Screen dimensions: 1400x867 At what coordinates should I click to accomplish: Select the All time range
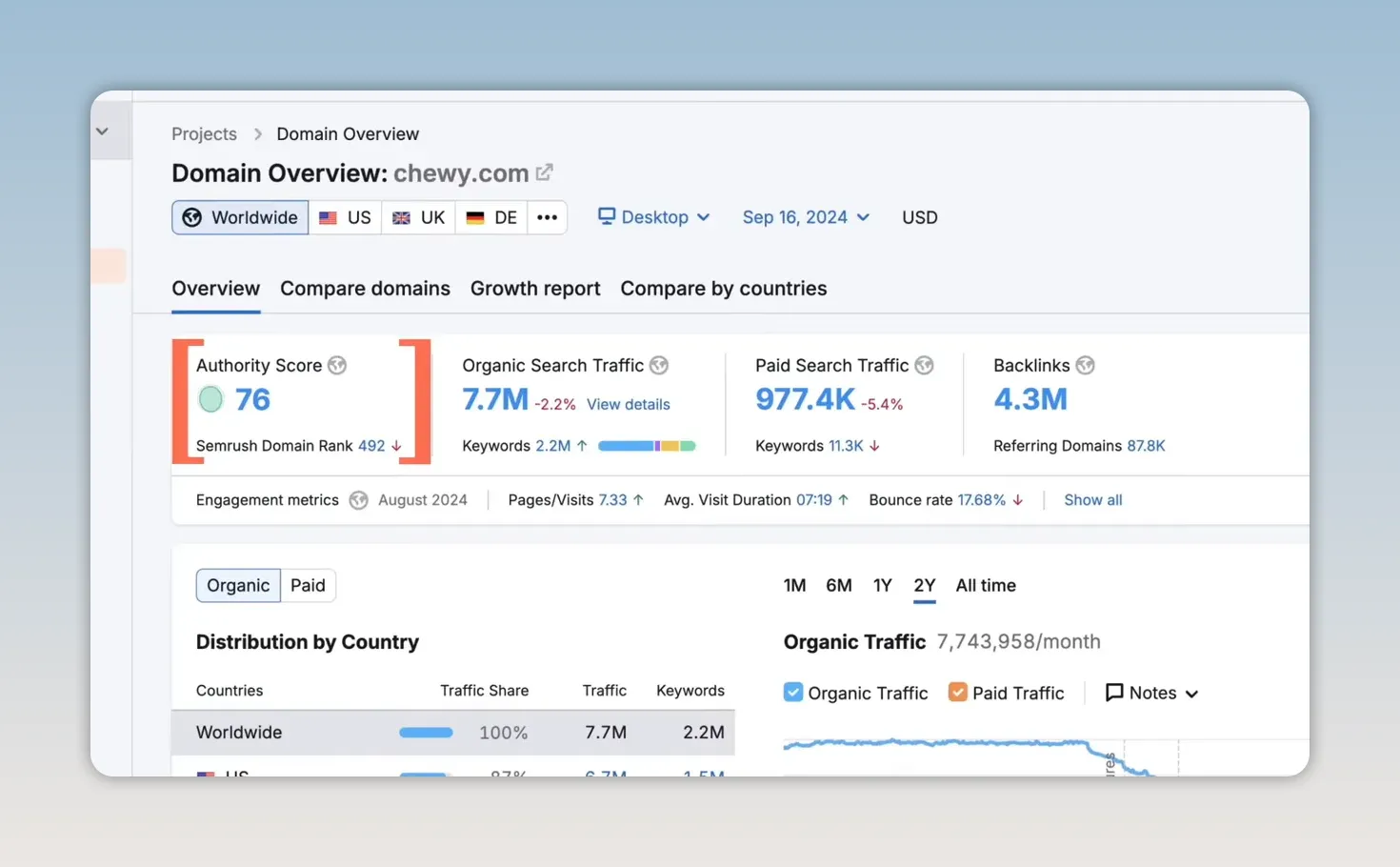coord(986,585)
